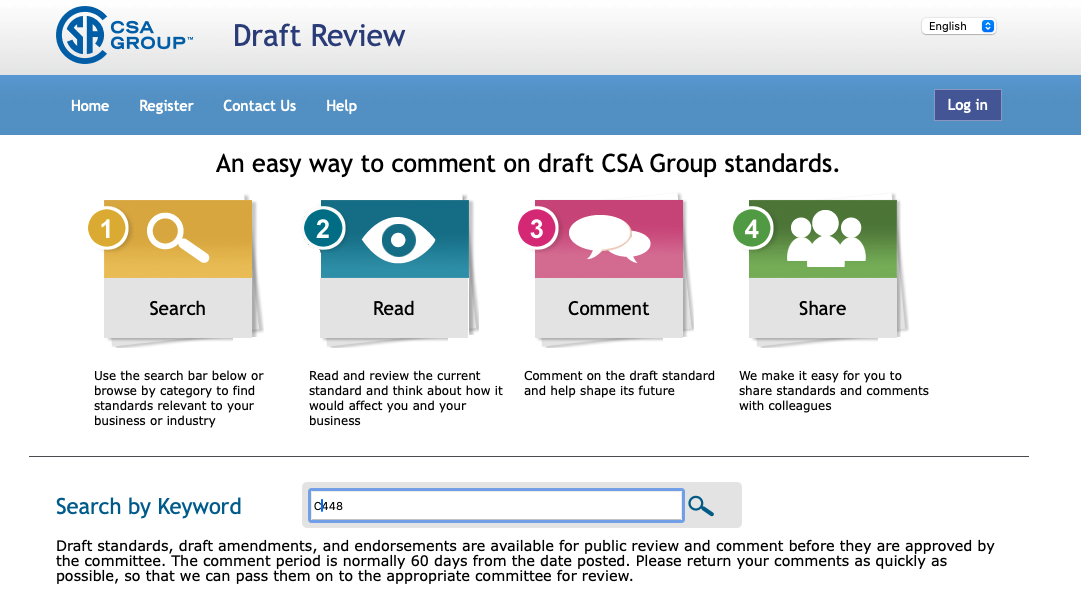Click the Draft Review page title
This screenshot has width=1081, height=613.
[319, 36]
